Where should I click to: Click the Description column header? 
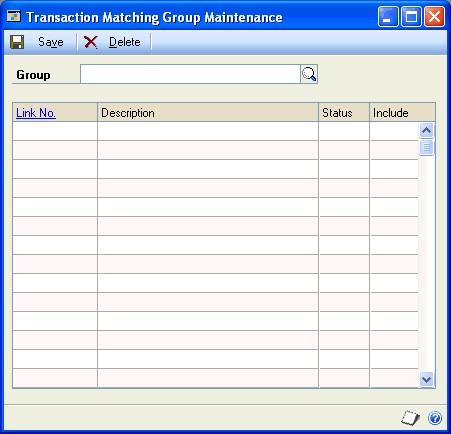pos(208,112)
